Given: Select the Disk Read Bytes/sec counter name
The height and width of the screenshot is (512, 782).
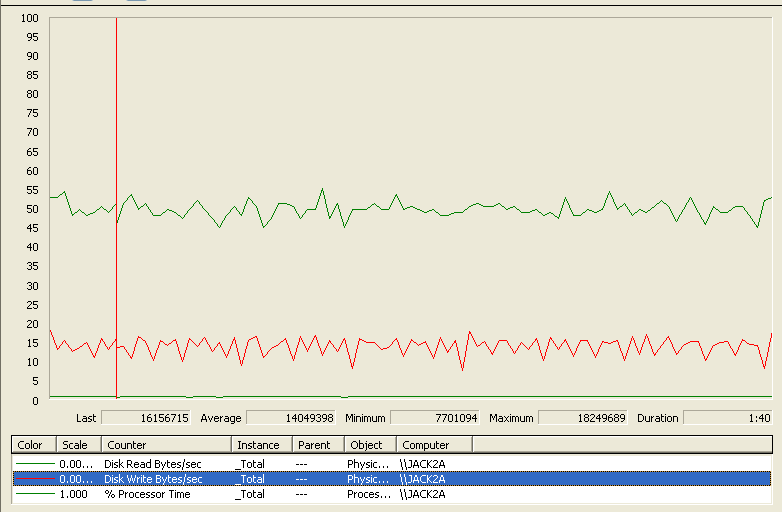Looking at the screenshot, I should tap(152, 464).
